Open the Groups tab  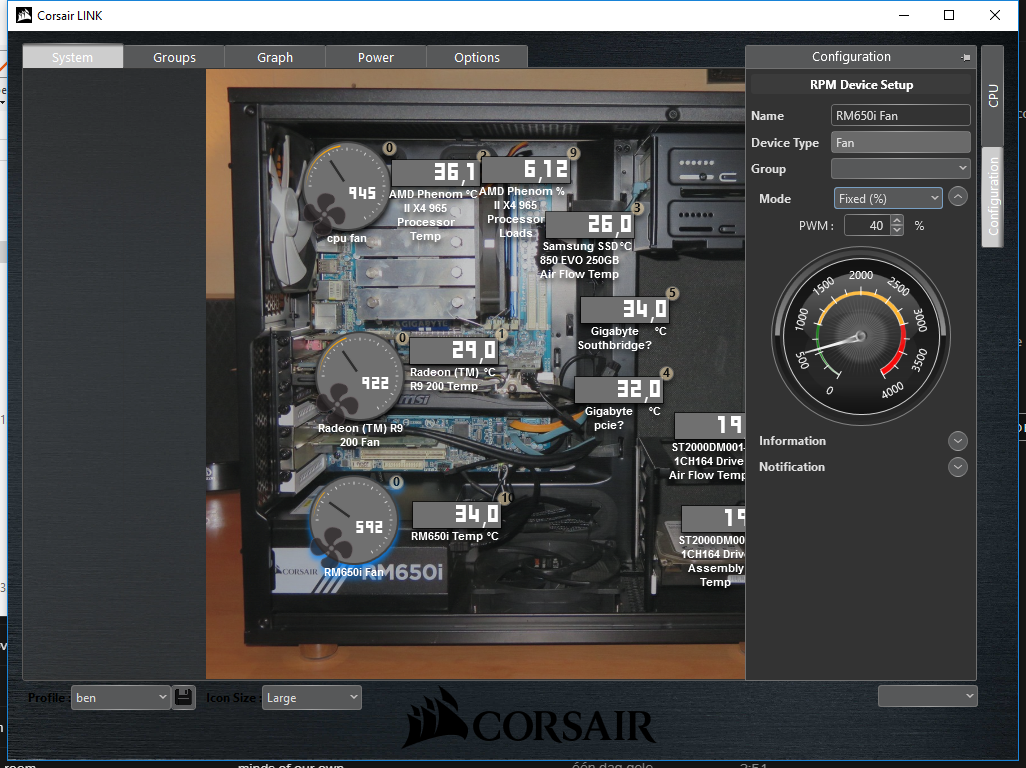tap(174, 57)
